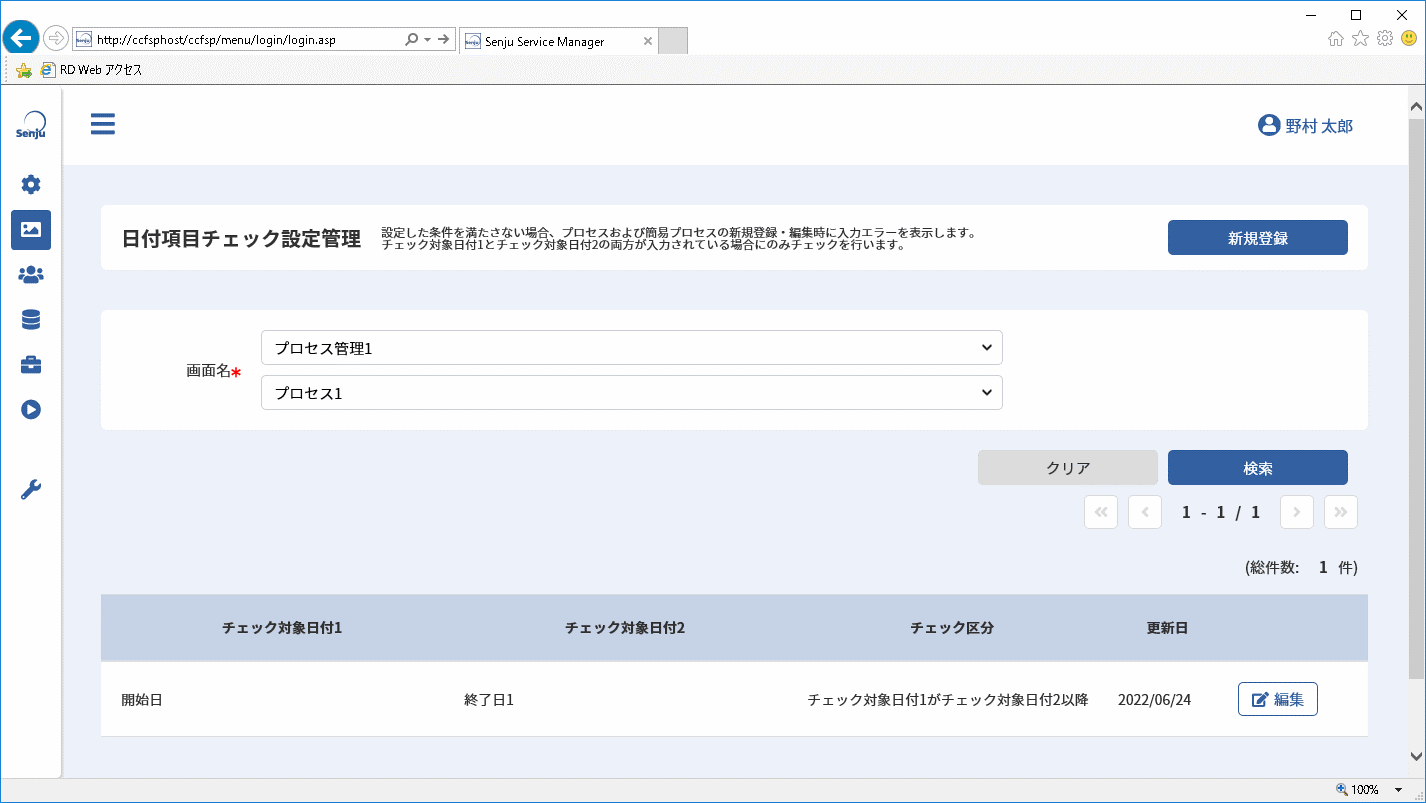This screenshot has height=803, width=1426.
Task: Click the smiley feedback icon
Action: 1409,39
